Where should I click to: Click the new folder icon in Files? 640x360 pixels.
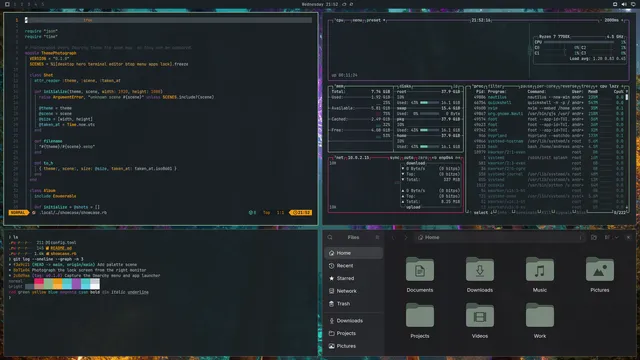click(x=594, y=237)
